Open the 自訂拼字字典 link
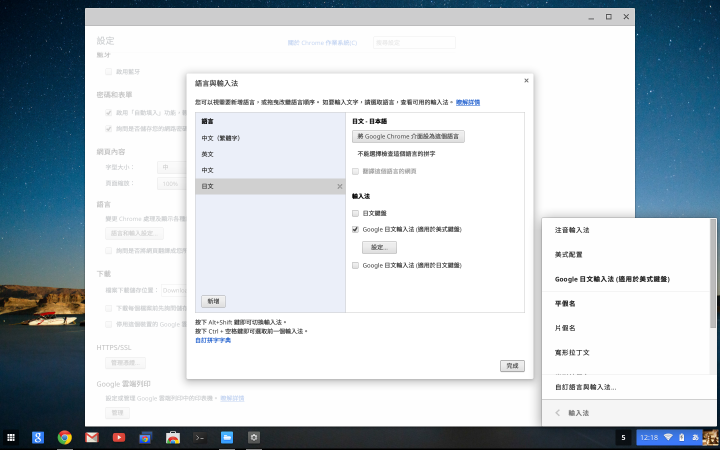720x450 pixels. point(213,340)
